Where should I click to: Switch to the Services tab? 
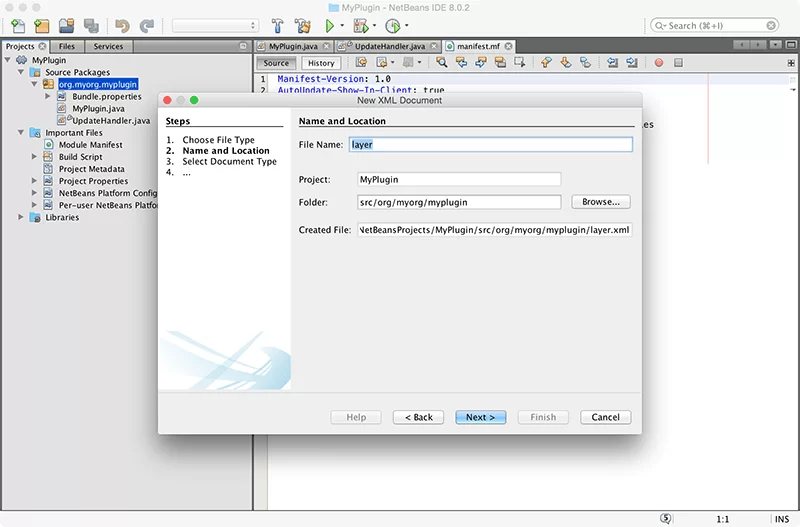108,46
